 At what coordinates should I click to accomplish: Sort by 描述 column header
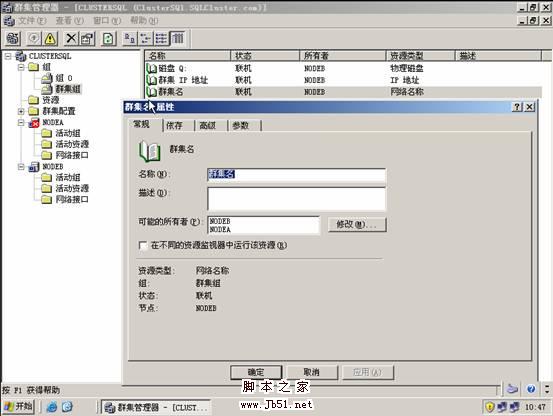[498, 56]
